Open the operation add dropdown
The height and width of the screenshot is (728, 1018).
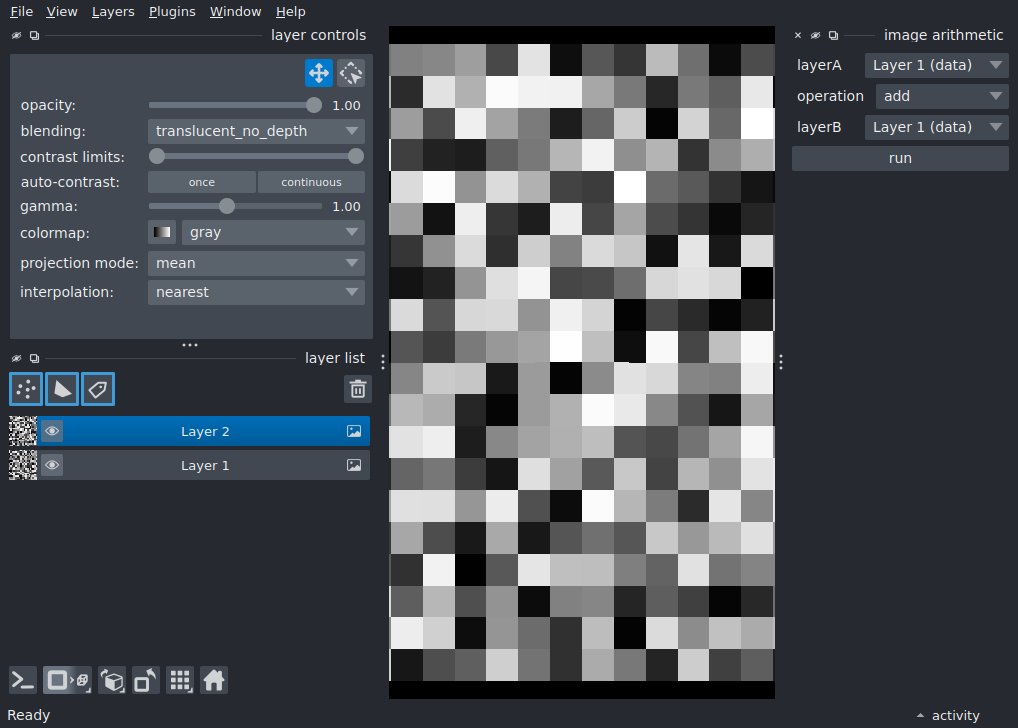pos(942,96)
